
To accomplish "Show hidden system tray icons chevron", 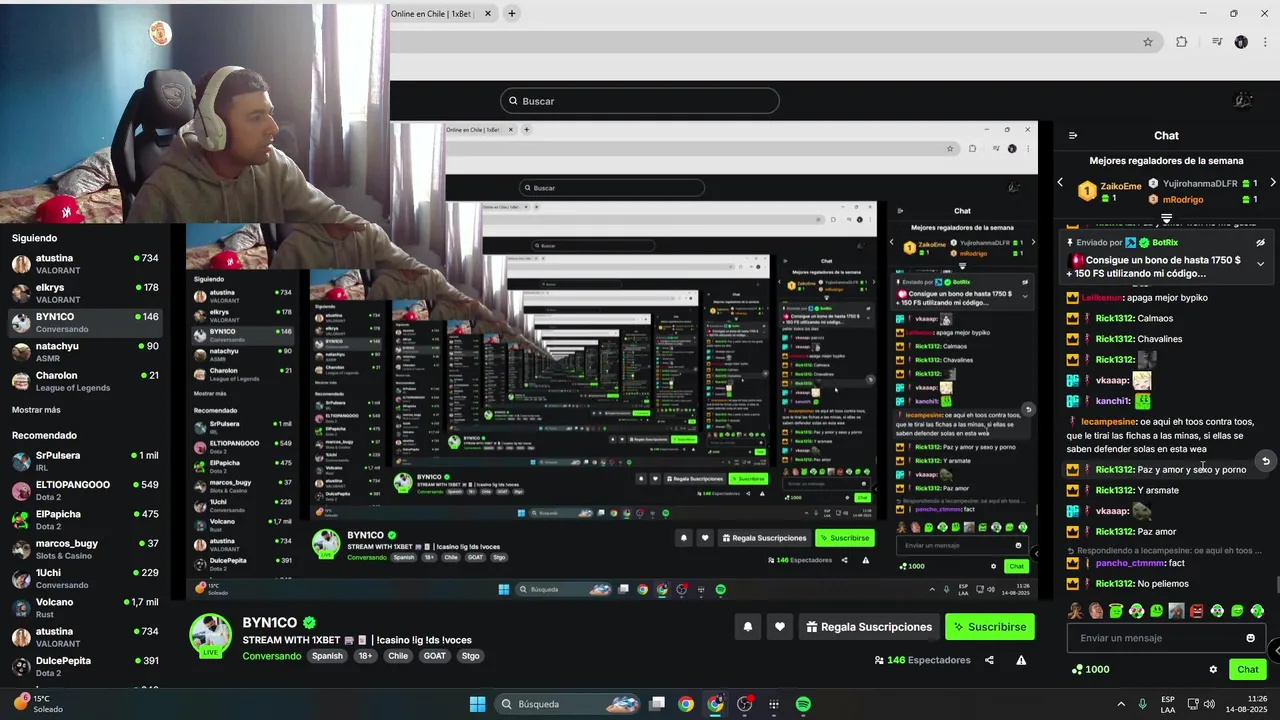I will 1120,704.
